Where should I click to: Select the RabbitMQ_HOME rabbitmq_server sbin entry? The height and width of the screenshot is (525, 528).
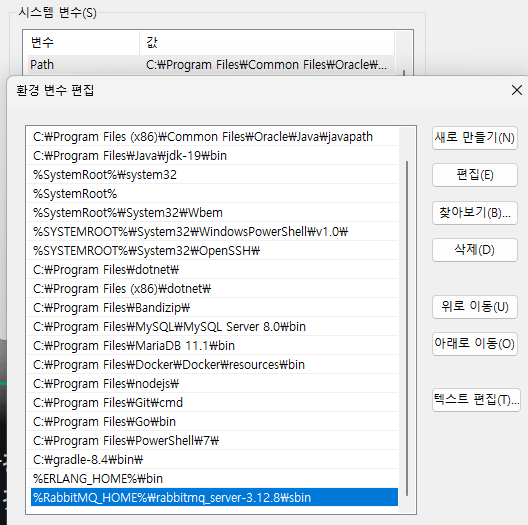(x=214, y=497)
